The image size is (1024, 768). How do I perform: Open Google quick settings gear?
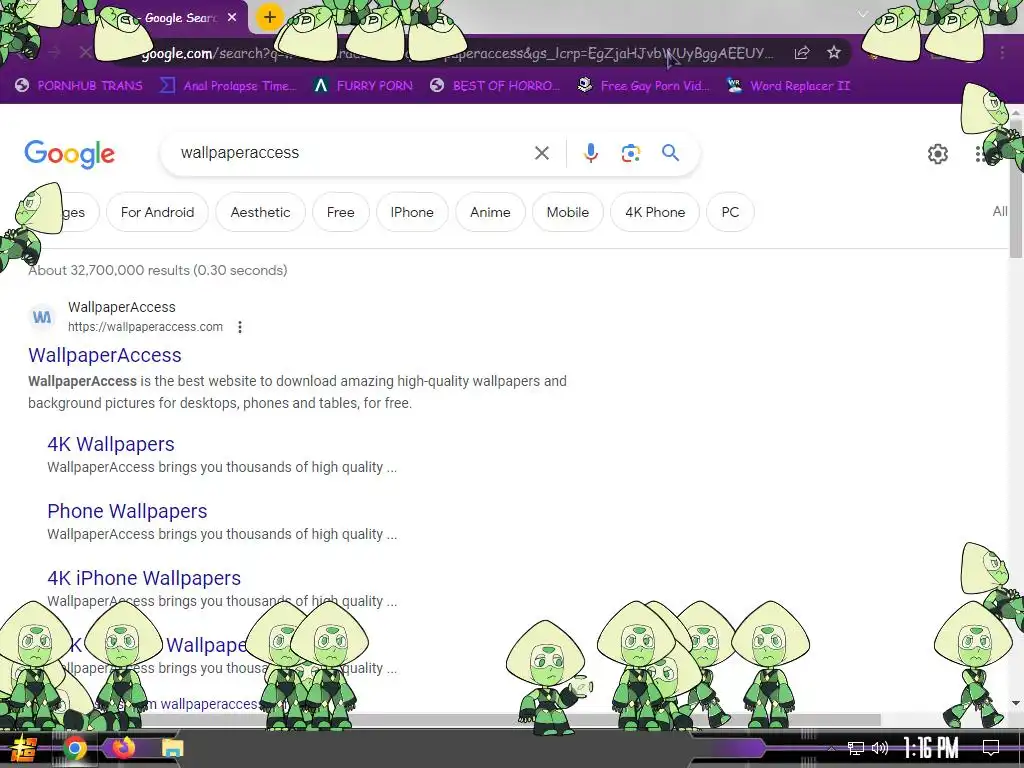point(938,154)
